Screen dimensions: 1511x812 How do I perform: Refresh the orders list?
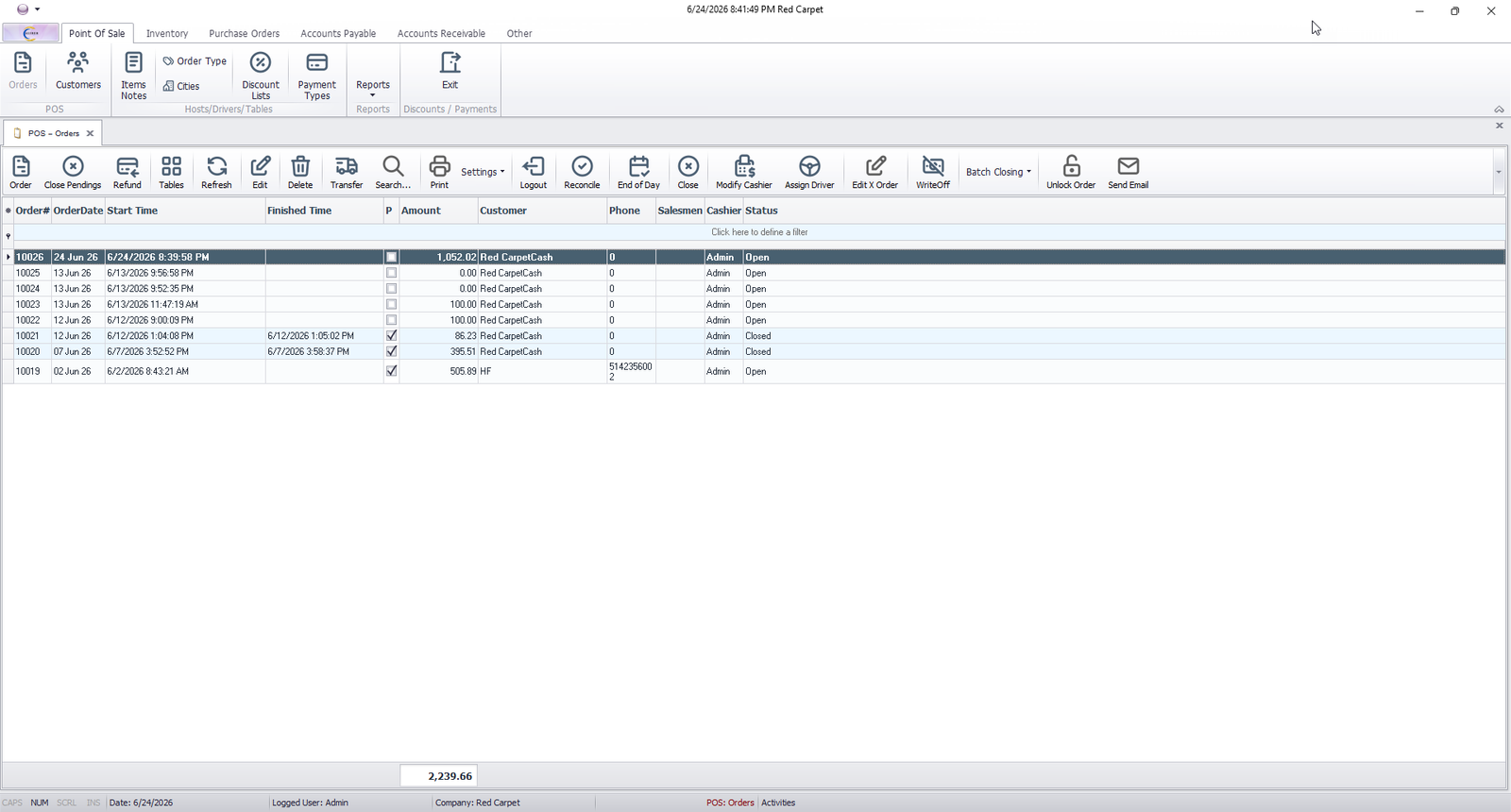[x=216, y=173]
